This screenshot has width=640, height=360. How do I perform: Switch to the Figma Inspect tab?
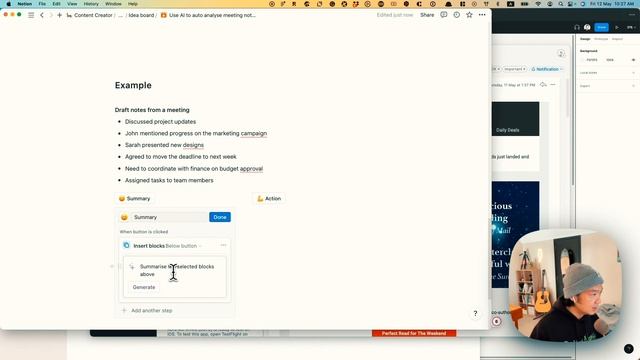(x=617, y=39)
